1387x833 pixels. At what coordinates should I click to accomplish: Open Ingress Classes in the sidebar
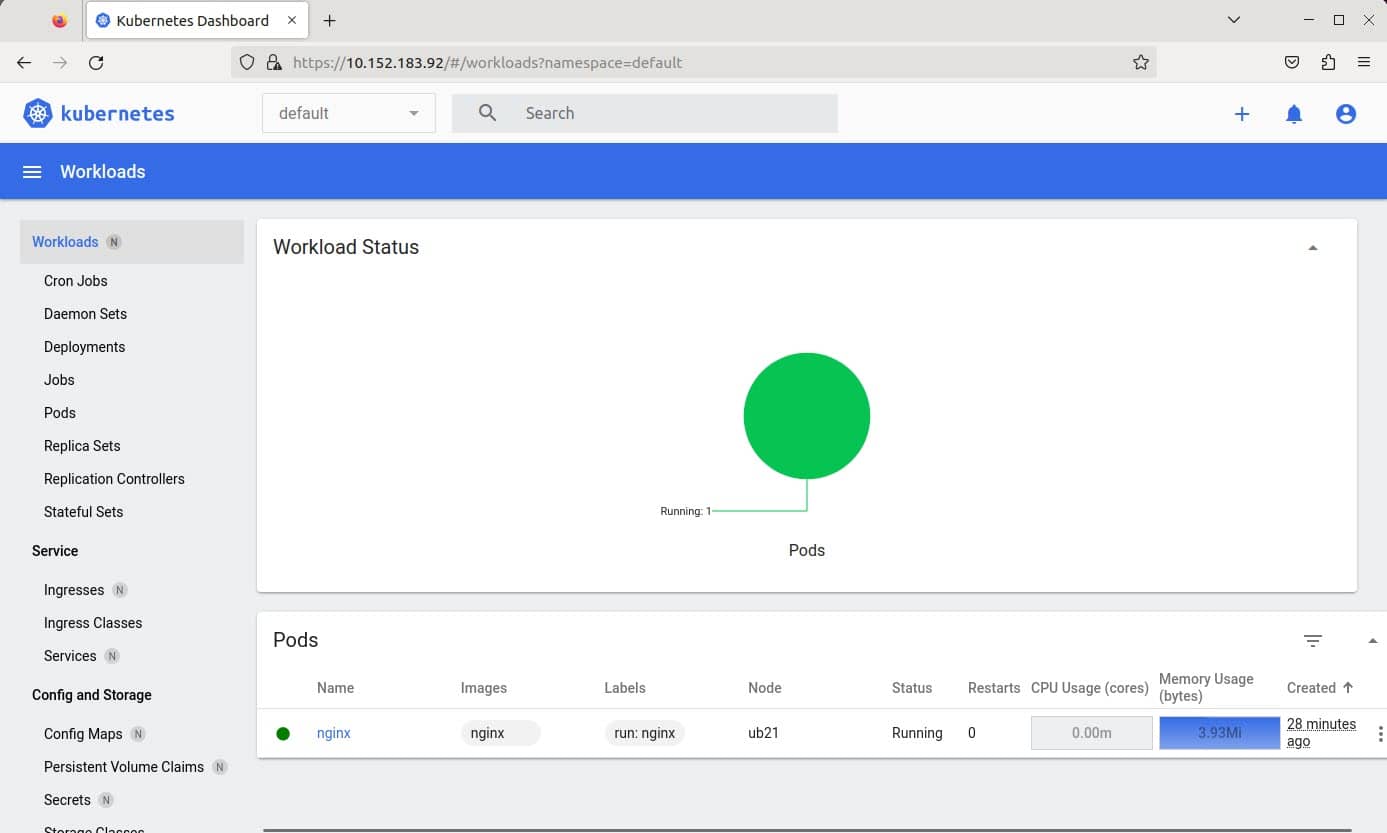(93, 623)
